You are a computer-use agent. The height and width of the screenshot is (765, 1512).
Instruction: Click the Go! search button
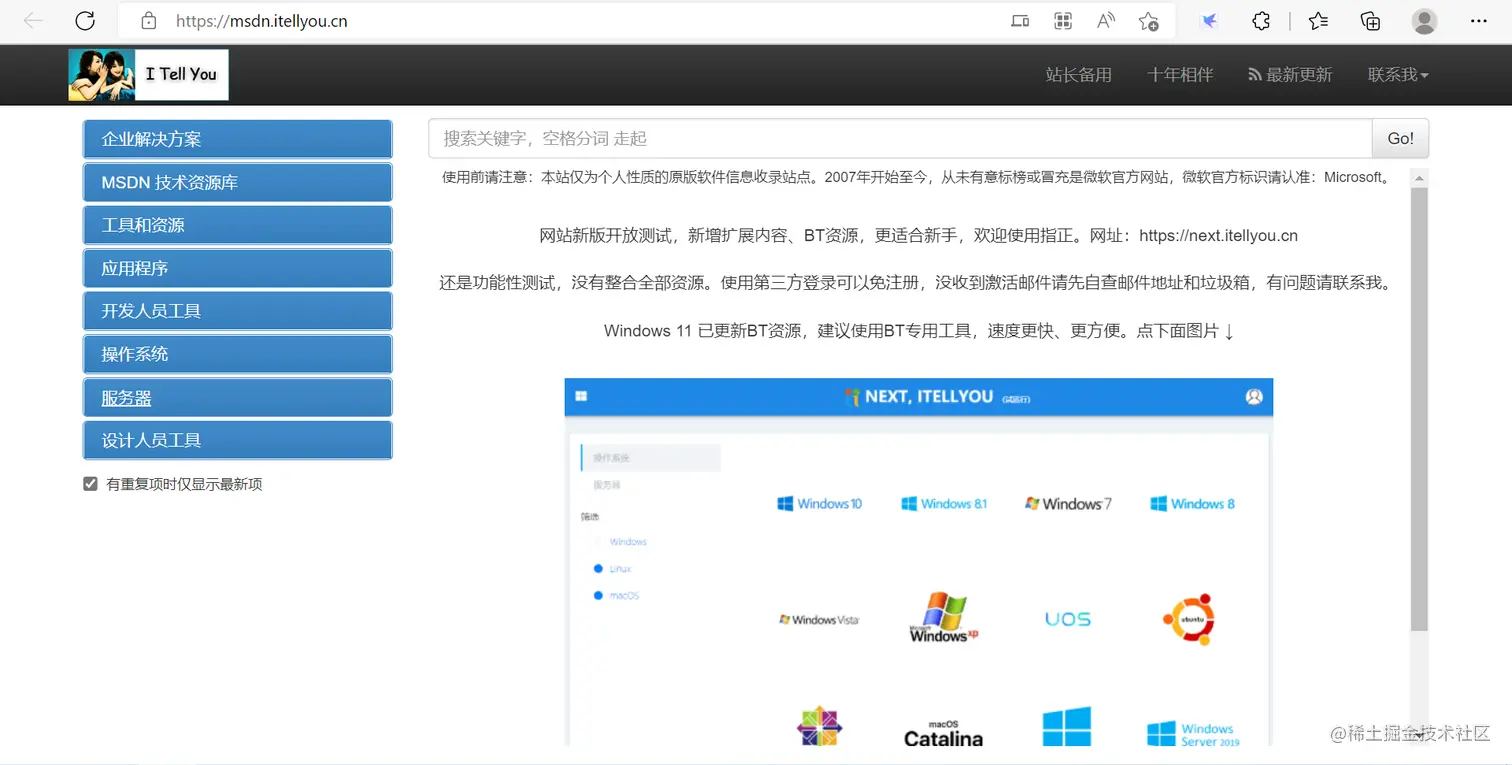(1400, 139)
